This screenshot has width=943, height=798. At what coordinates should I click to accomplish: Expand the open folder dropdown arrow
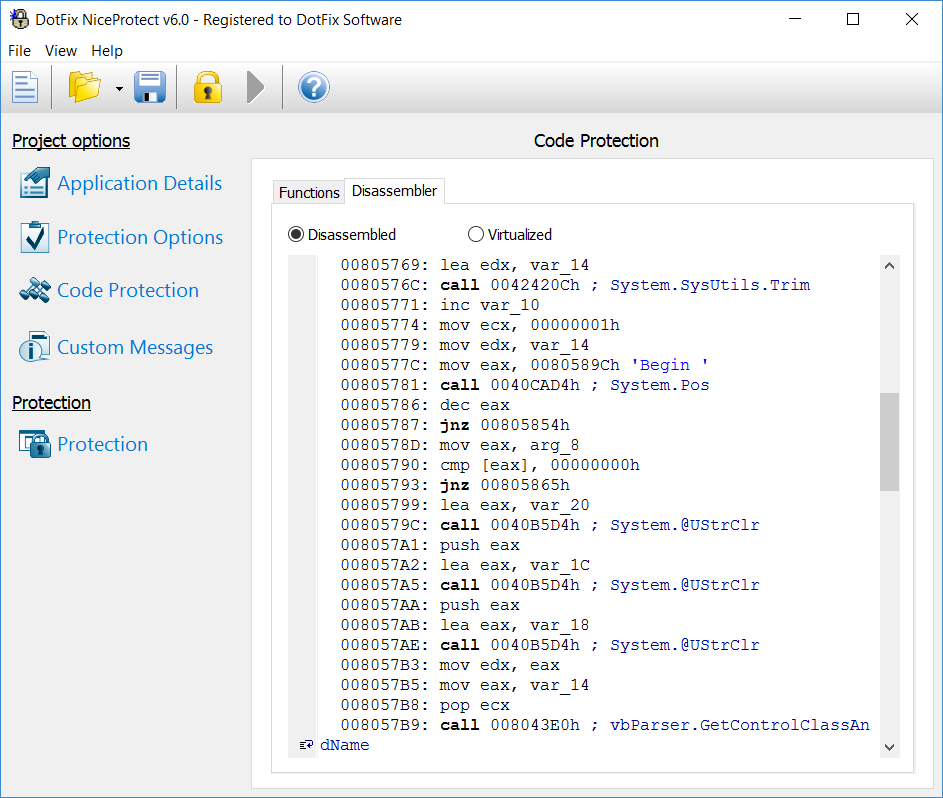[119, 89]
